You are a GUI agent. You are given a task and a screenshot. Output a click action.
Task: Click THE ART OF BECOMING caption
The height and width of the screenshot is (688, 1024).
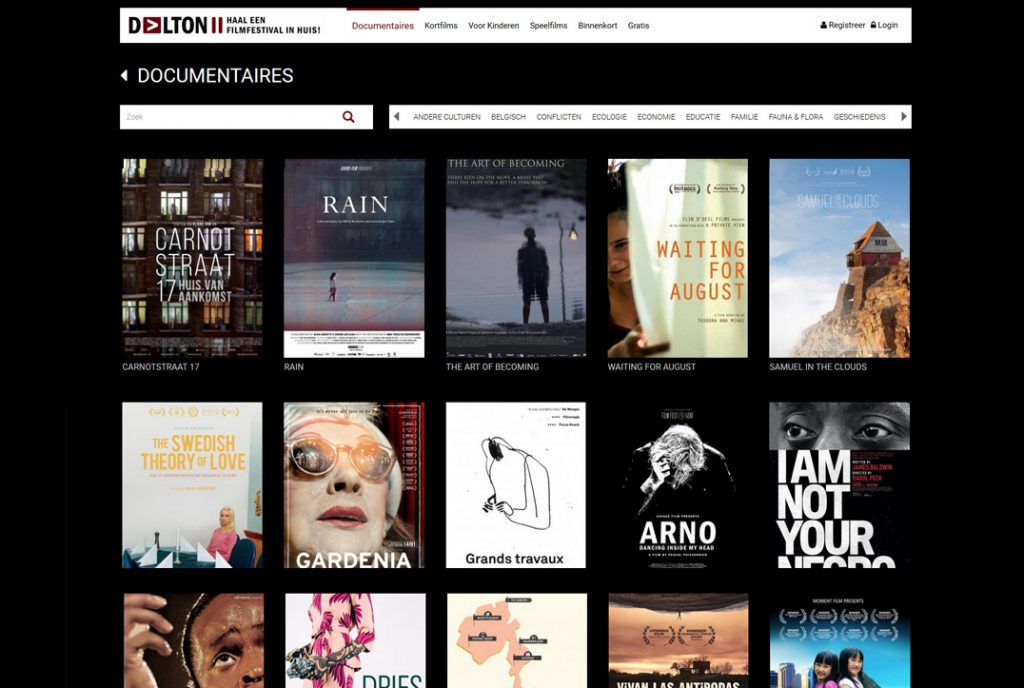coord(492,367)
